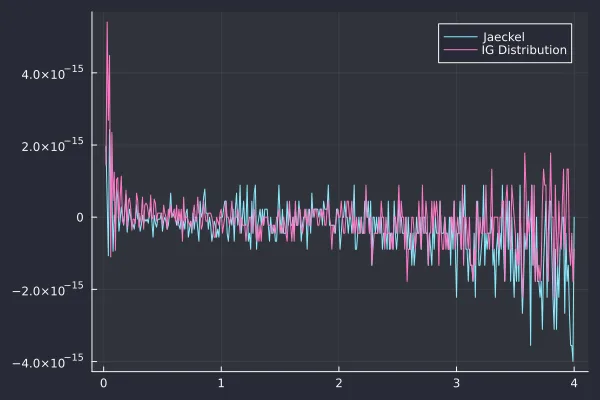Click the pink line sample in legend

coord(461,50)
